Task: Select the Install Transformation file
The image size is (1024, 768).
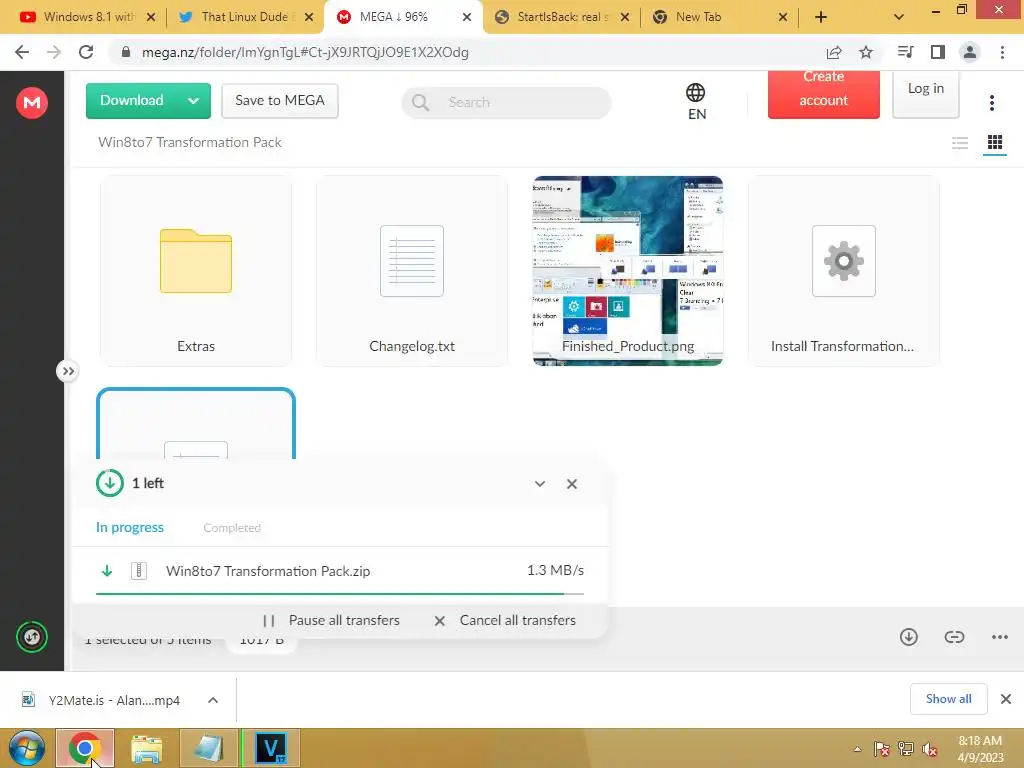Action: pos(844,270)
